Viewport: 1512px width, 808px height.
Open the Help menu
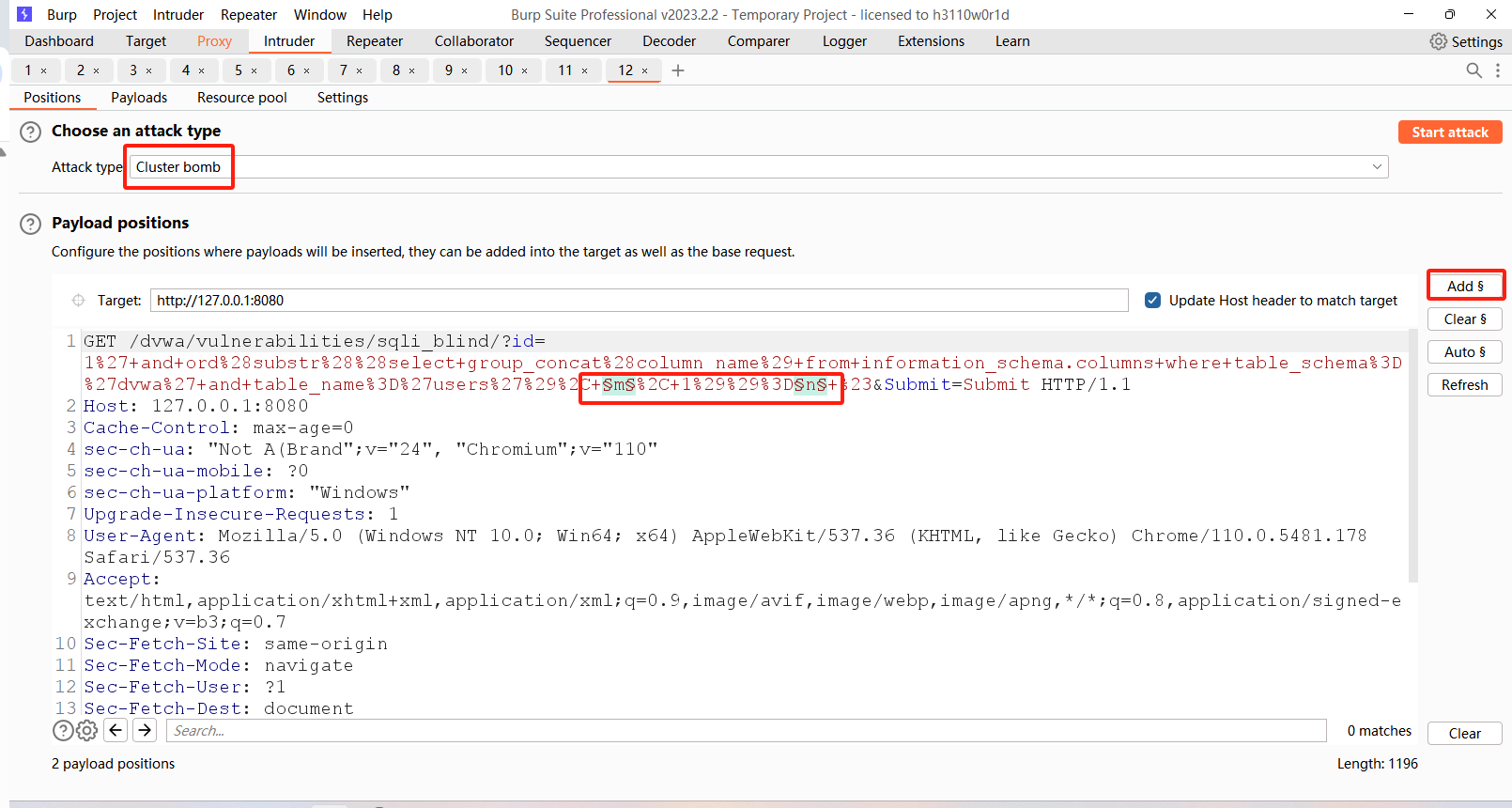point(378,15)
